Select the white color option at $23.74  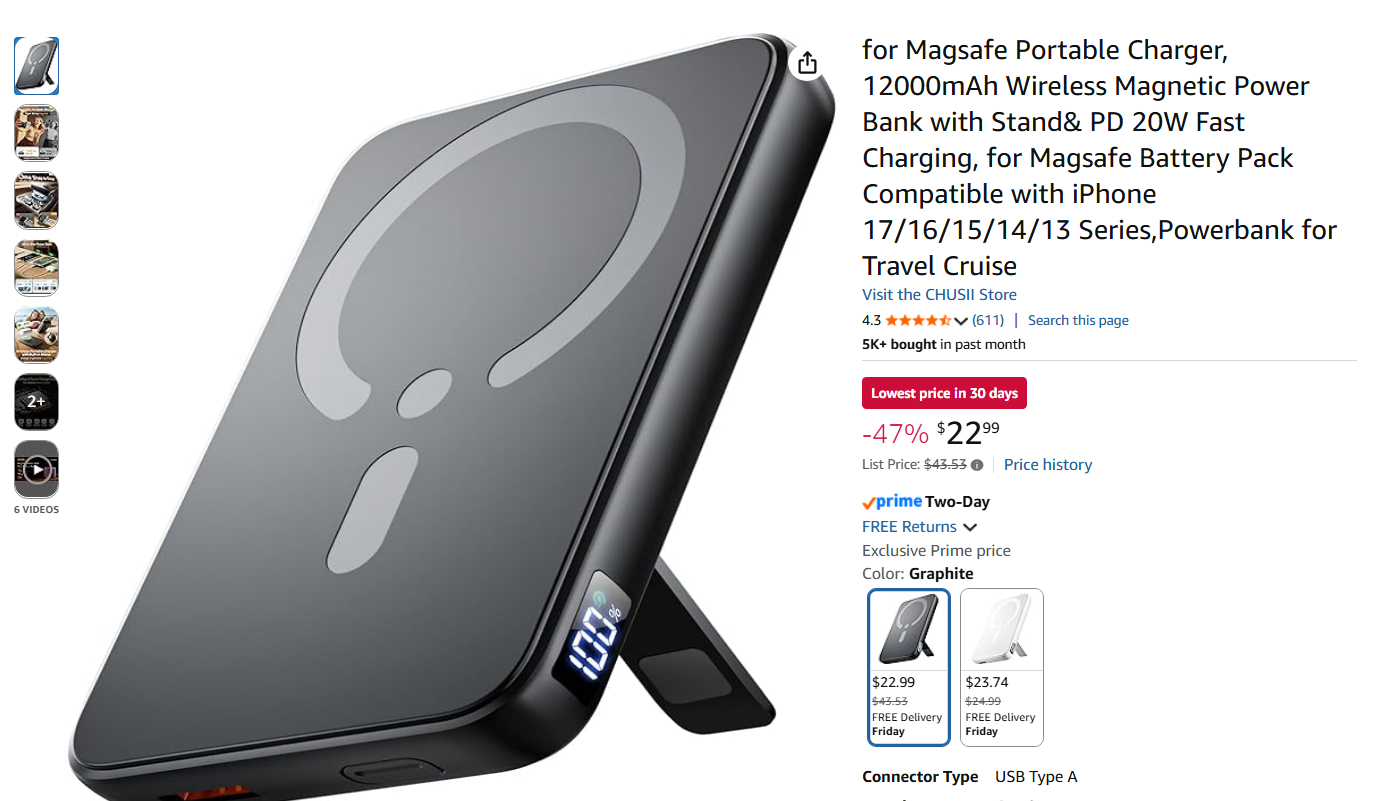coord(1001,667)
